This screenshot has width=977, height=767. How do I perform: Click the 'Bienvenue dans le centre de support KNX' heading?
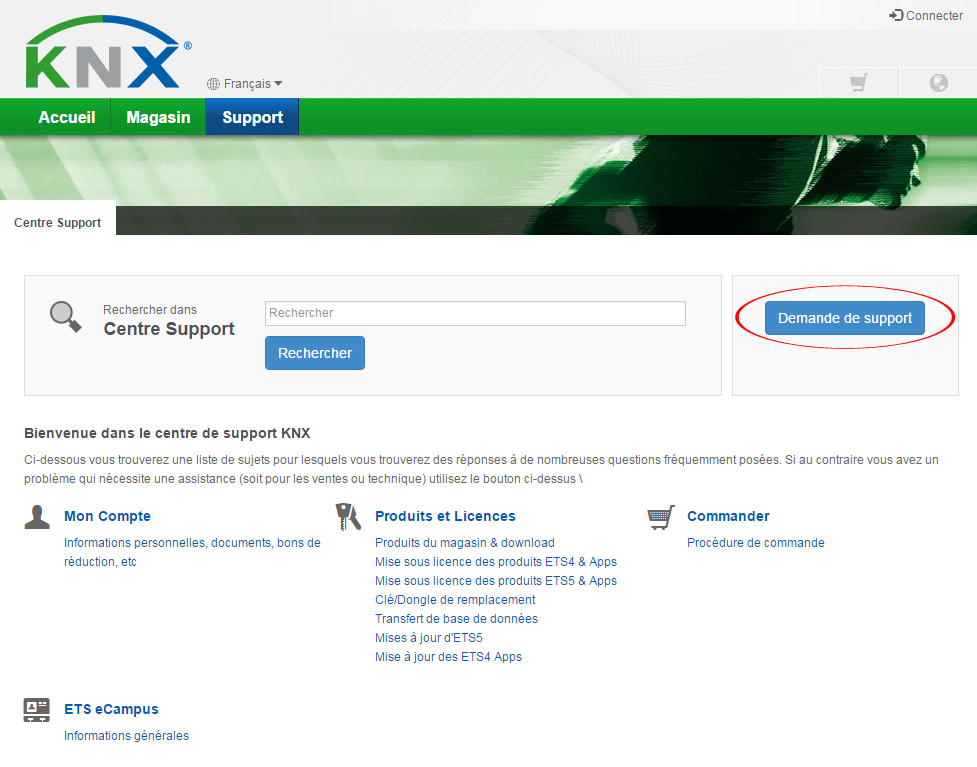167,434
